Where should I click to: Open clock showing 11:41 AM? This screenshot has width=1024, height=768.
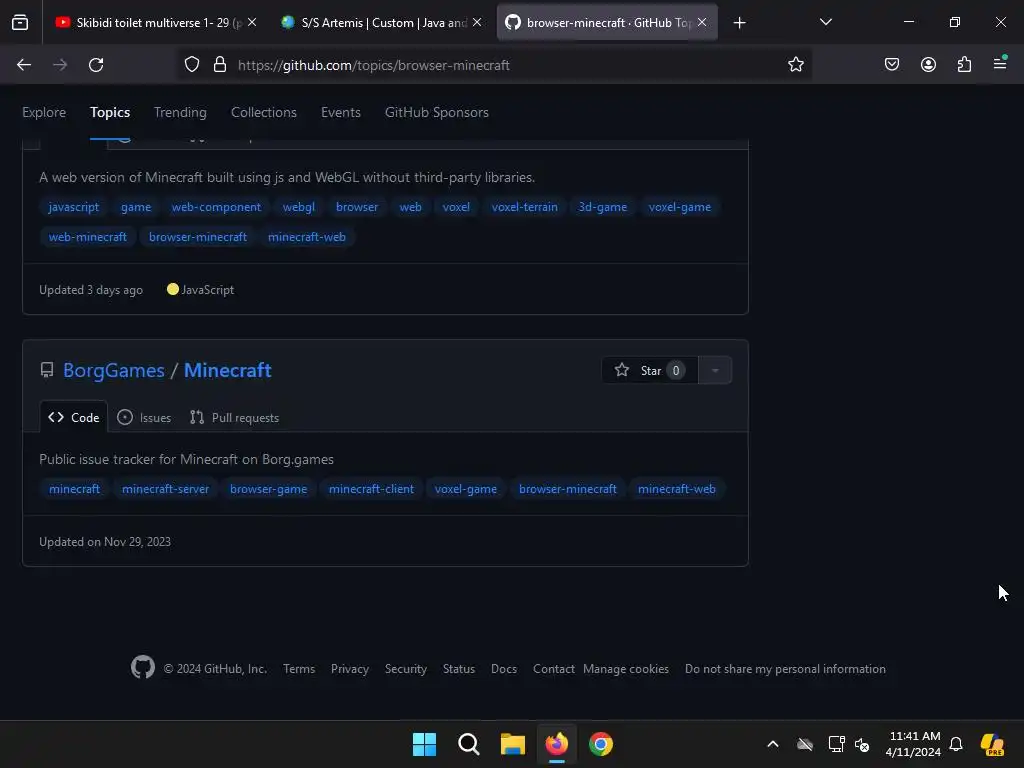914,744
